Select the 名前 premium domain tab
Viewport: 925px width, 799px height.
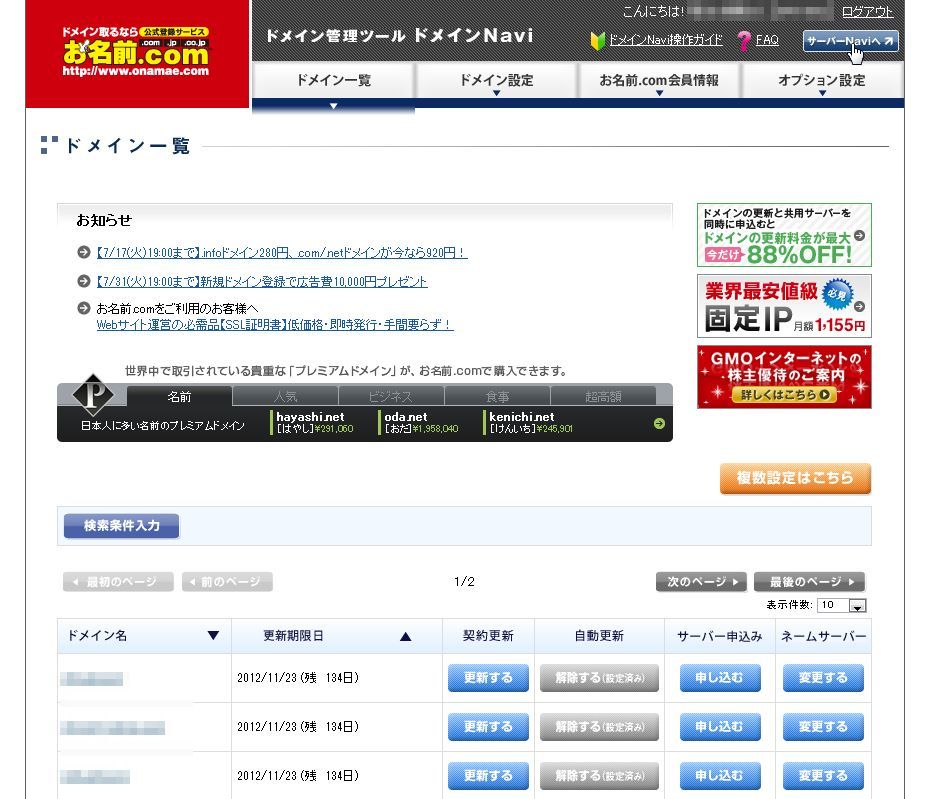[x=179, y=396]
